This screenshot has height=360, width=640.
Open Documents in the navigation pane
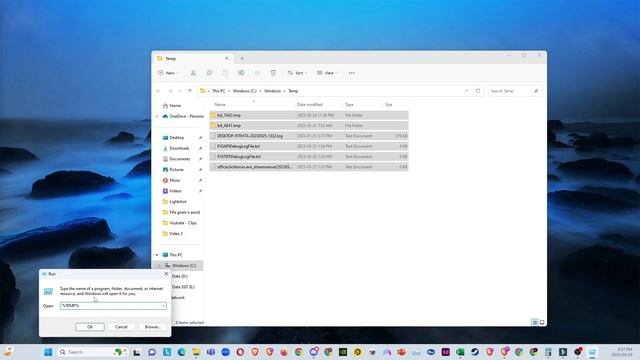coord(179,159)
